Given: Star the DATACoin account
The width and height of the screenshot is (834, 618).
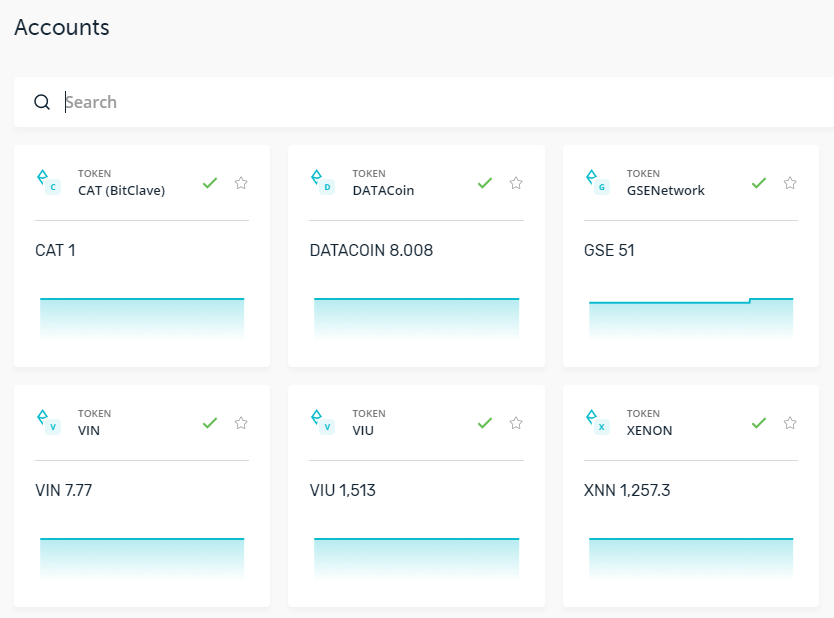Looking at the screenshot, I should click(x=516, y=183).
